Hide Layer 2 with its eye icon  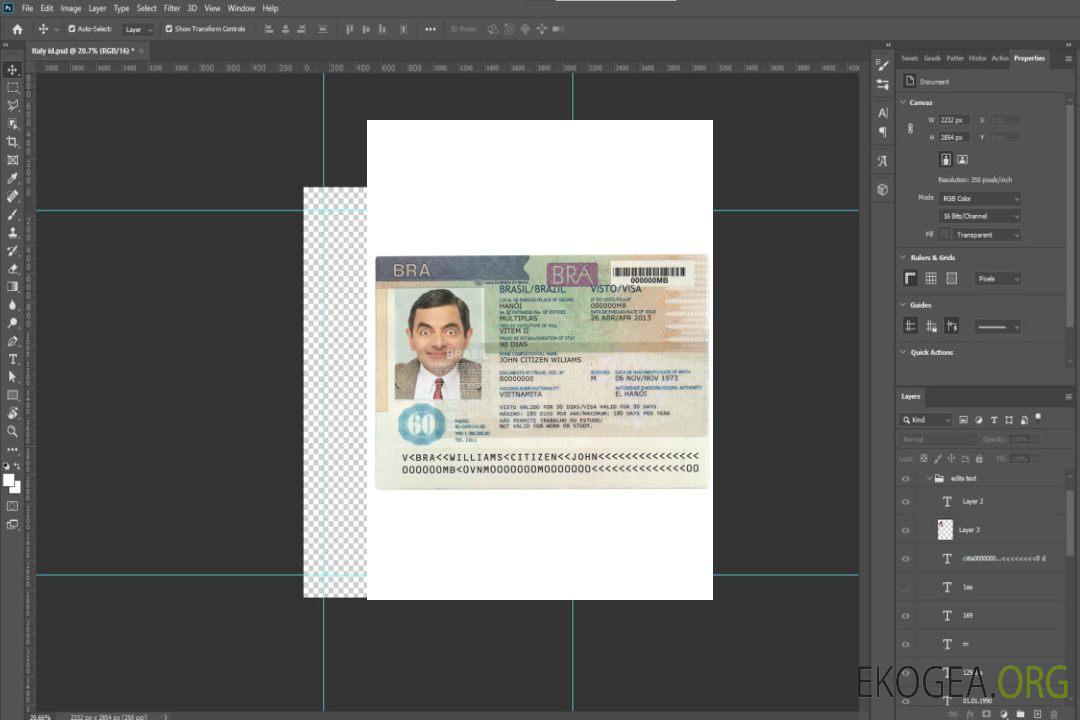click(906, 502)
